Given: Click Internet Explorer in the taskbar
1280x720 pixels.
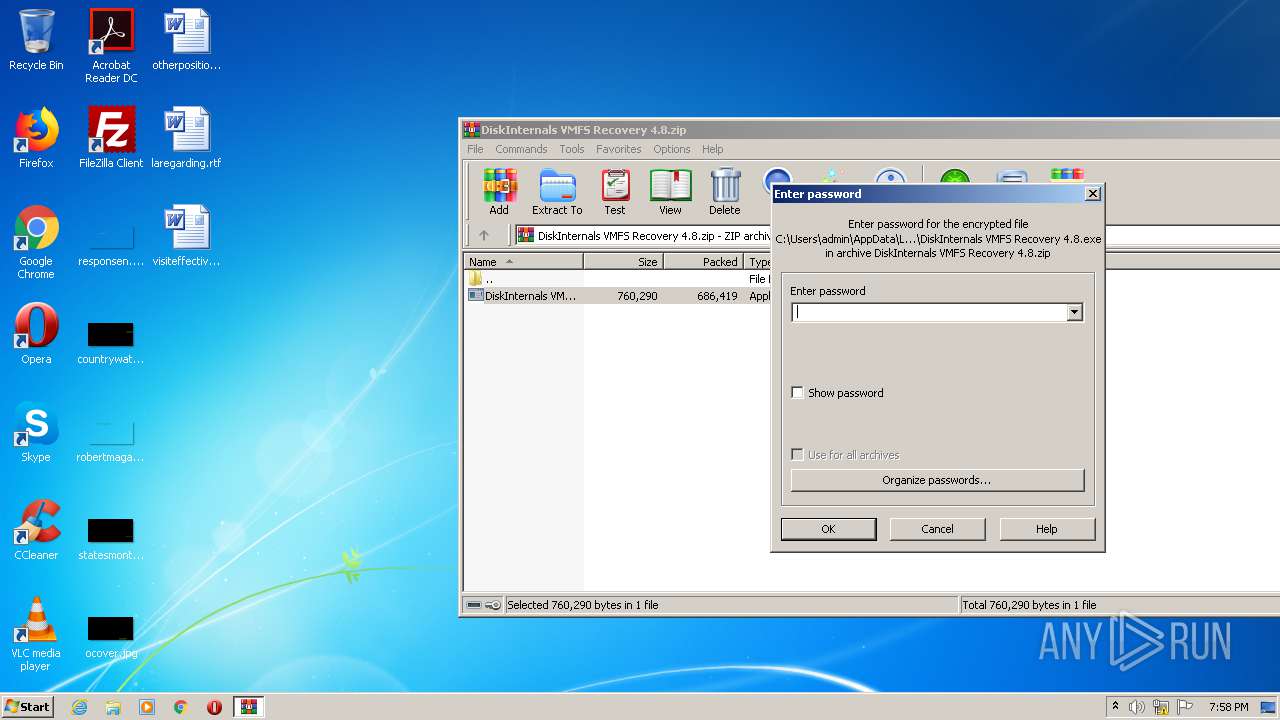Looking at the screenshot, I should tap(79, 707).
